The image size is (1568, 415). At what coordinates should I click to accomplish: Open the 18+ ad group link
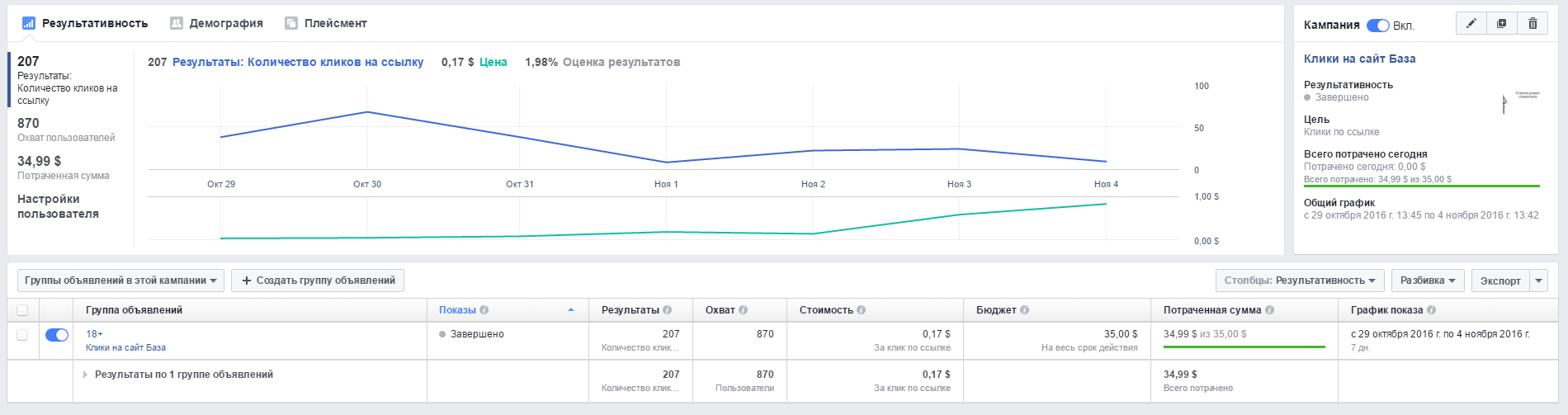[x=94, y=334]
